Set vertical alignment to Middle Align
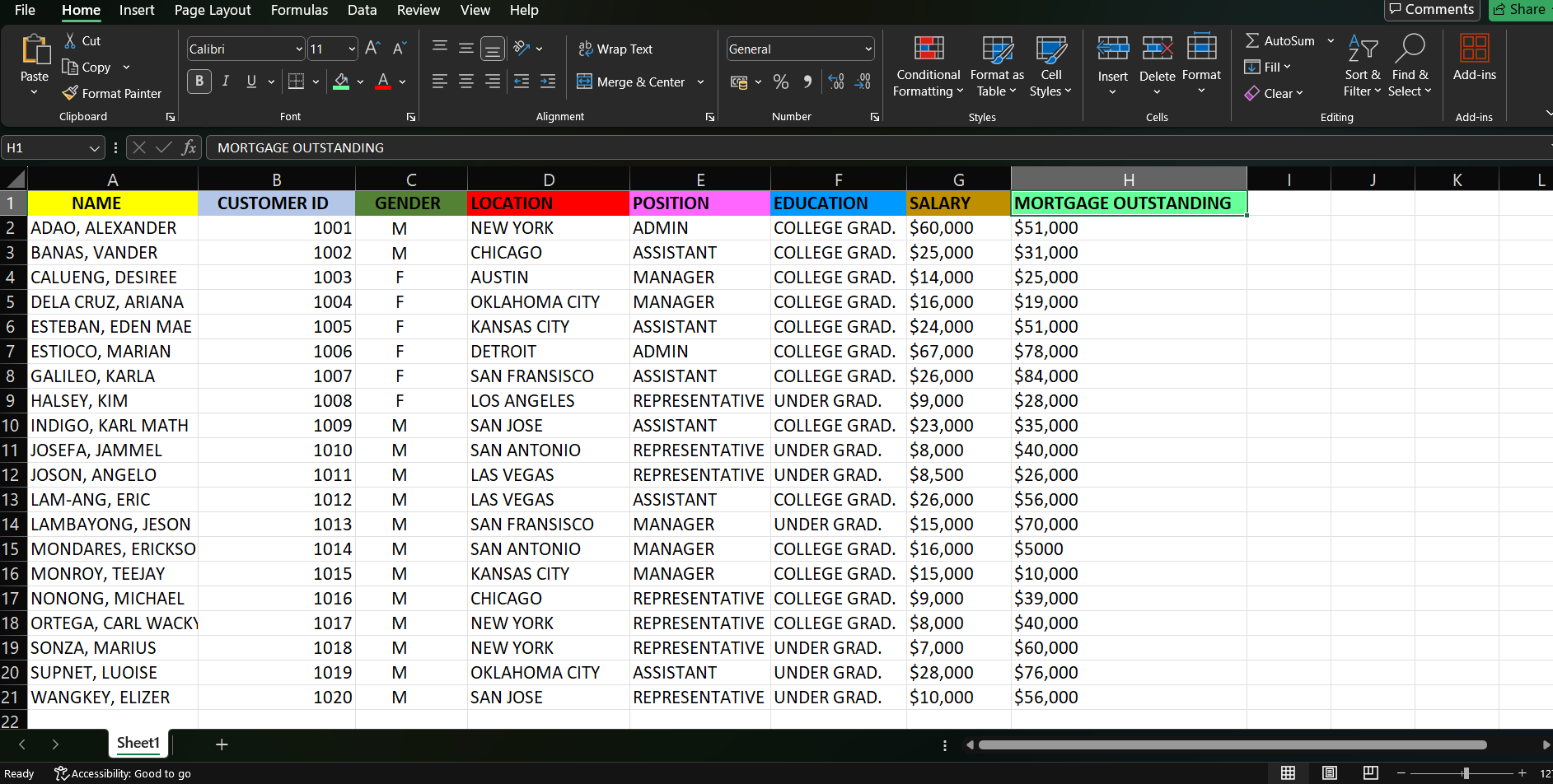 (466, 48)
